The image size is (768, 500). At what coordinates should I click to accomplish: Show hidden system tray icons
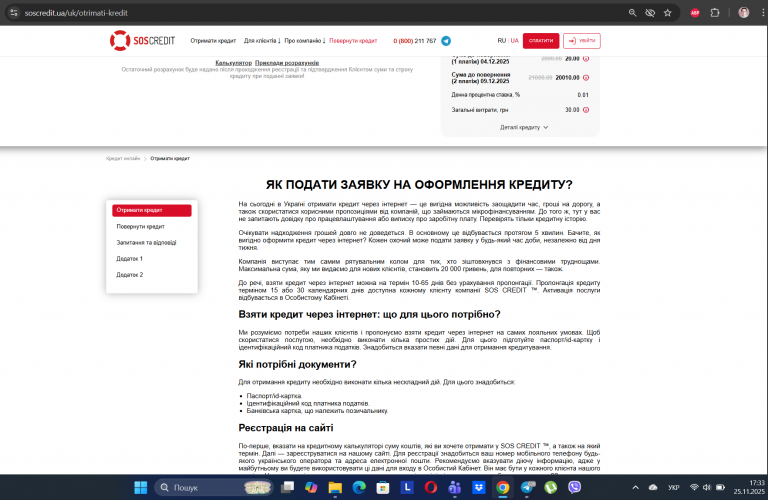[635, 487]
